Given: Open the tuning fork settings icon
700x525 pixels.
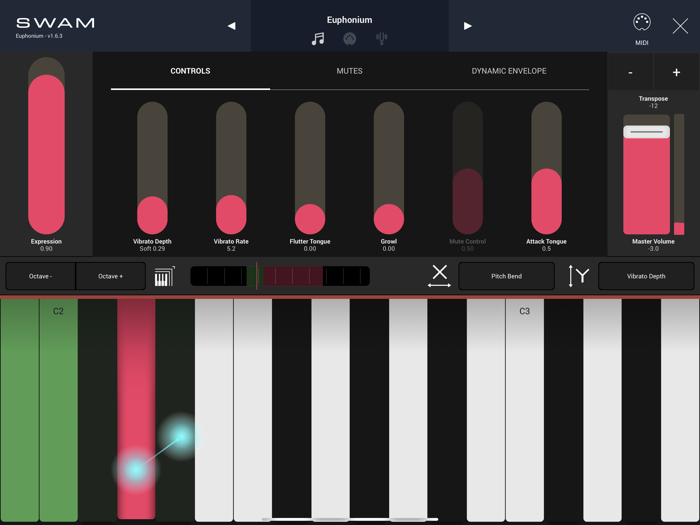Looking at the screenshot, I should (x=381, y=39).
